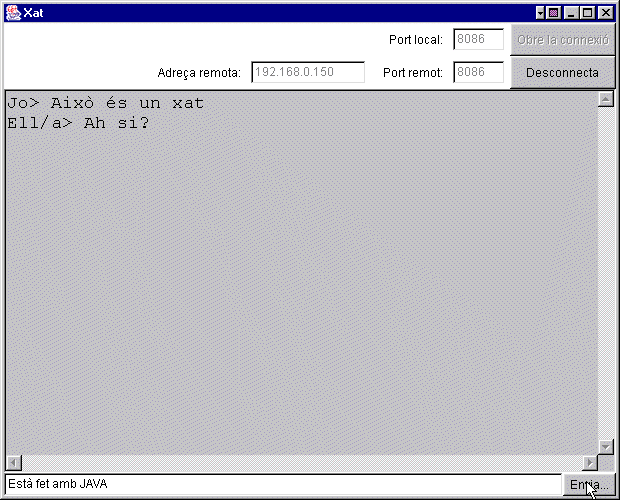620x500 pixels.
Task: Minimize the Xat window
Action: 571,13
